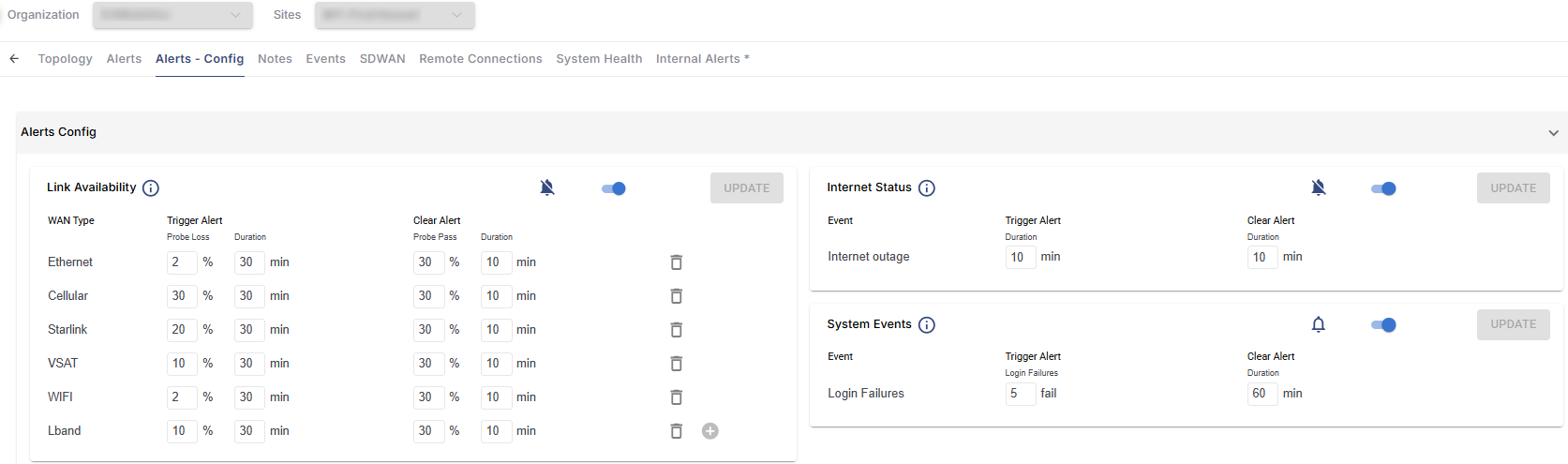Collapse the Alerts Config section chevron
The height and width of the screenshot is (464, 1568).
1553,133
